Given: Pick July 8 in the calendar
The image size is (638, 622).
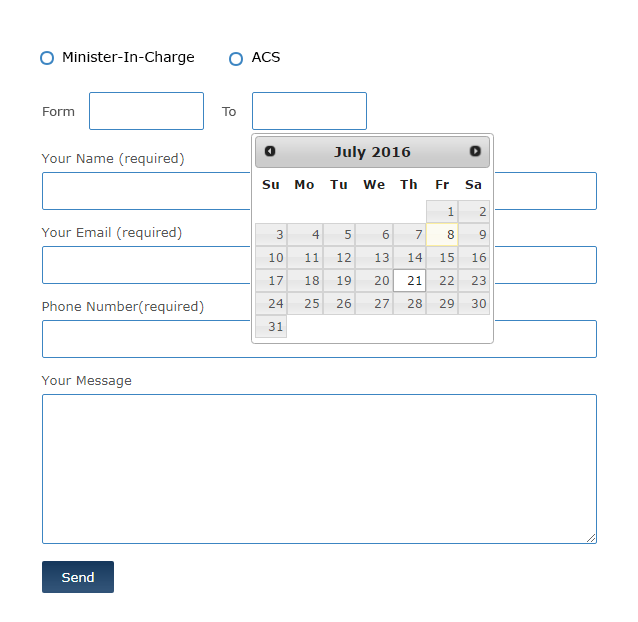Looking at the screenshot, I should (x=442, y=235).
